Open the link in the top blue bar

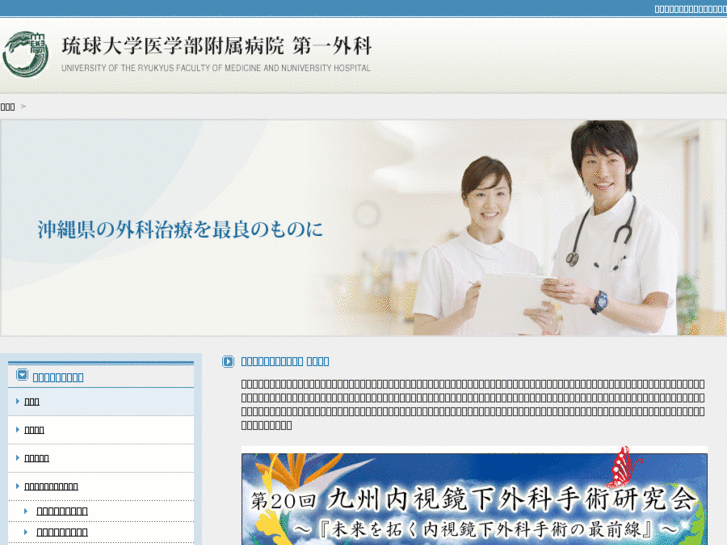(690, 9)
